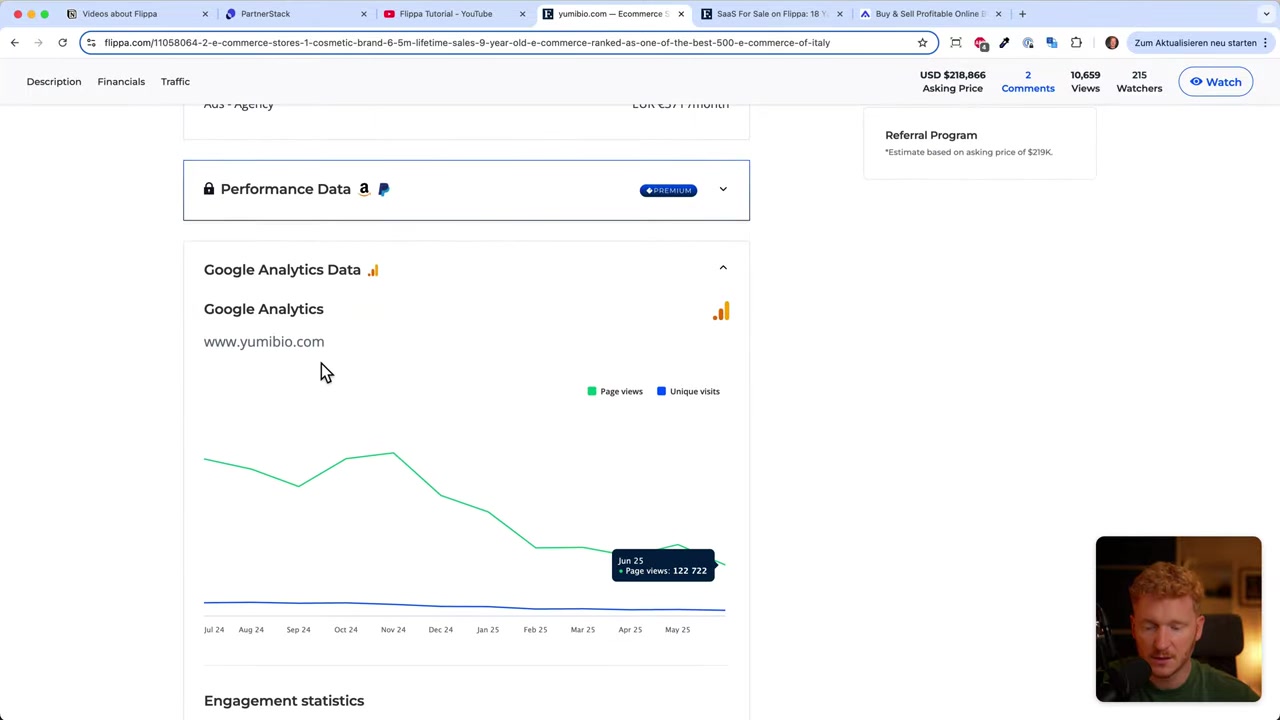The image size is (1280, 720).
Task: Open the browser extensions puzzle icon
Action: pos(1076,42)
